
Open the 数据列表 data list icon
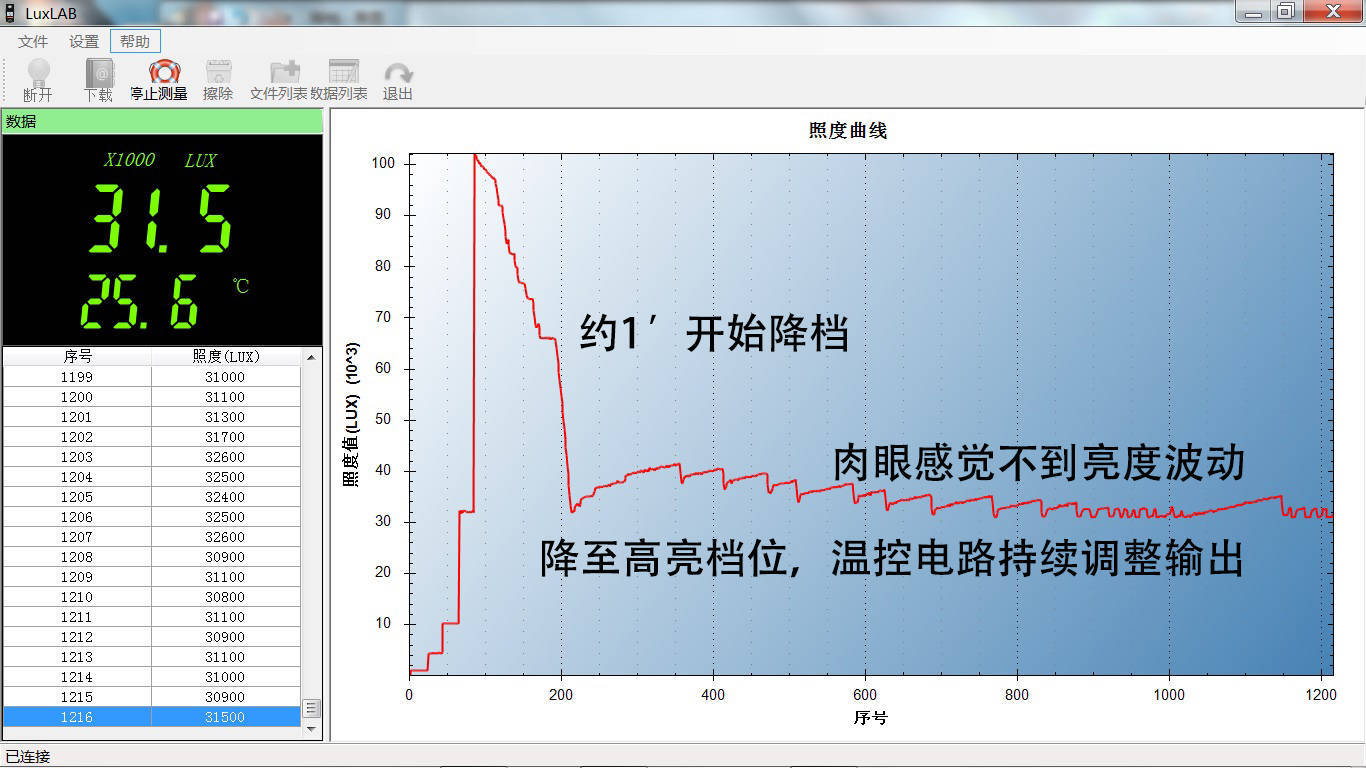click(339, 80)
